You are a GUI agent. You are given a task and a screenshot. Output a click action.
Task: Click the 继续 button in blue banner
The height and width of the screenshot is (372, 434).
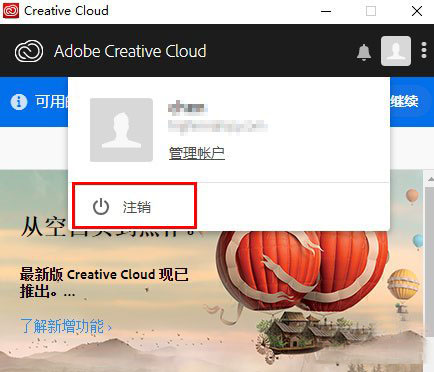(404, 101)
